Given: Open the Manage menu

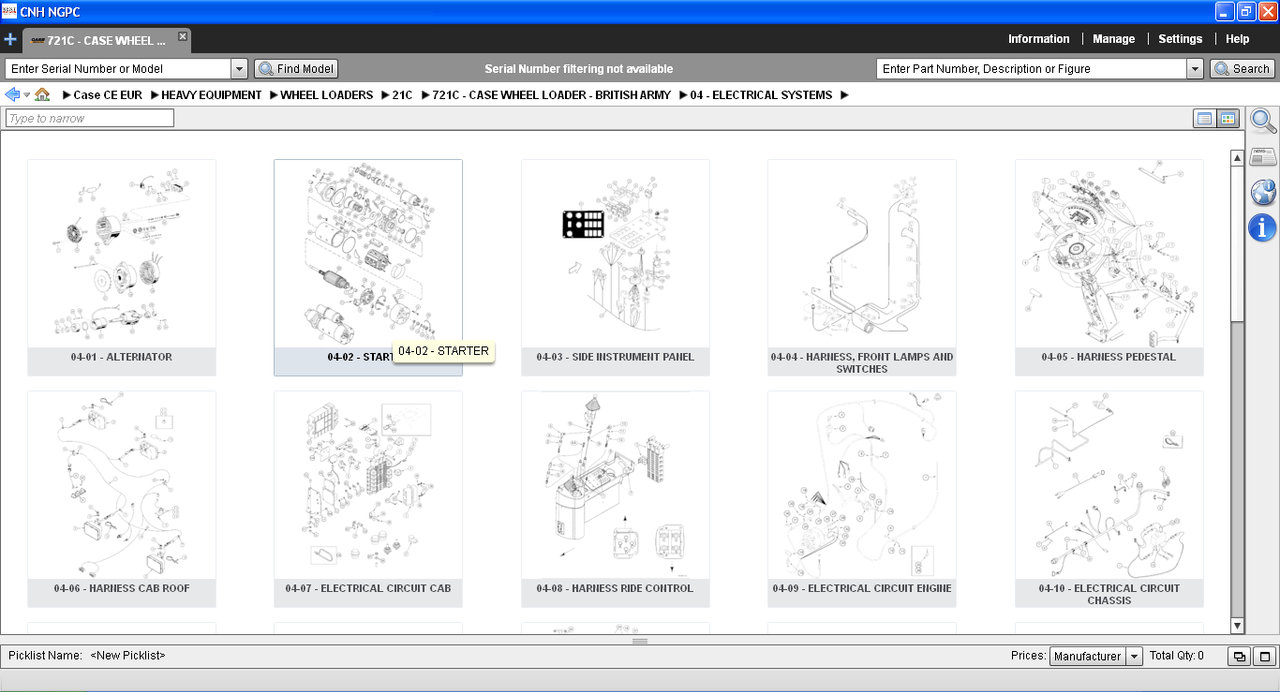Looking at the screenshot, I should click(x=1113, y=39).
